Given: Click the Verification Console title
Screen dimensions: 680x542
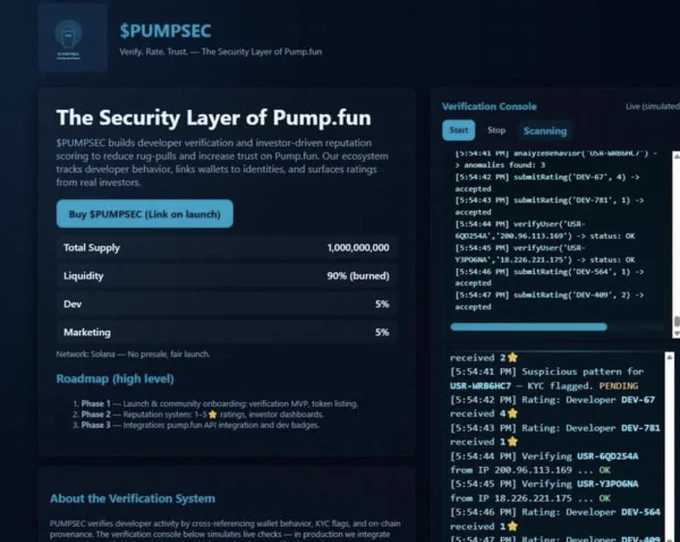Looking at the screenshot, I should (x=489, y=106).
